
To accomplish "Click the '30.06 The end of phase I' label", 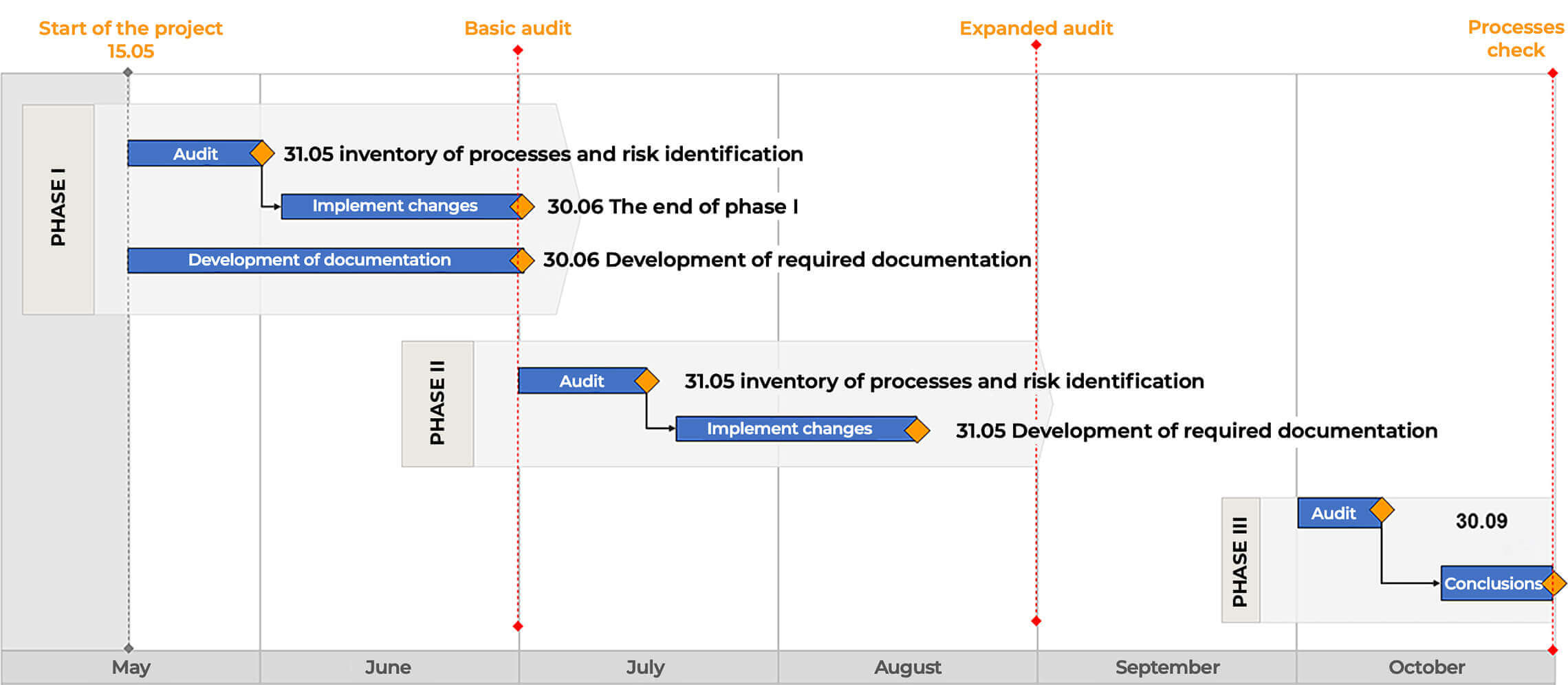I will coord(673,207).
